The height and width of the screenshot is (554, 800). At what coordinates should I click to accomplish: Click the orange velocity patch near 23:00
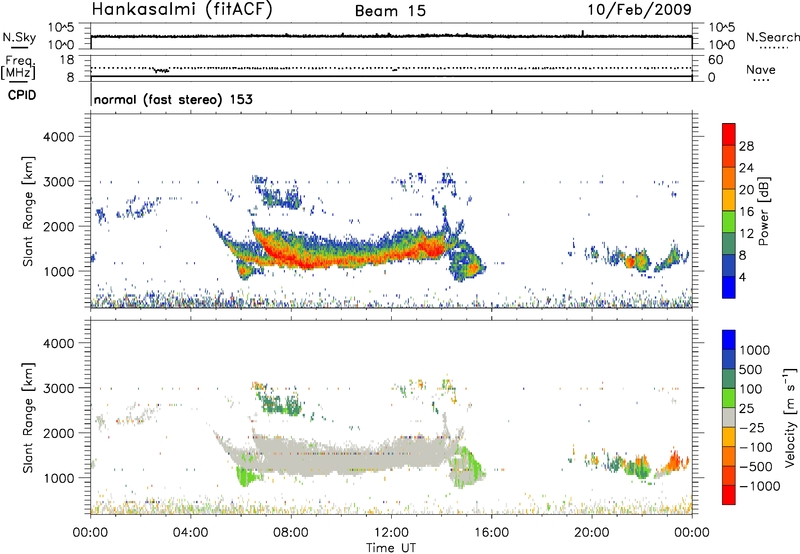pos(673,463)
